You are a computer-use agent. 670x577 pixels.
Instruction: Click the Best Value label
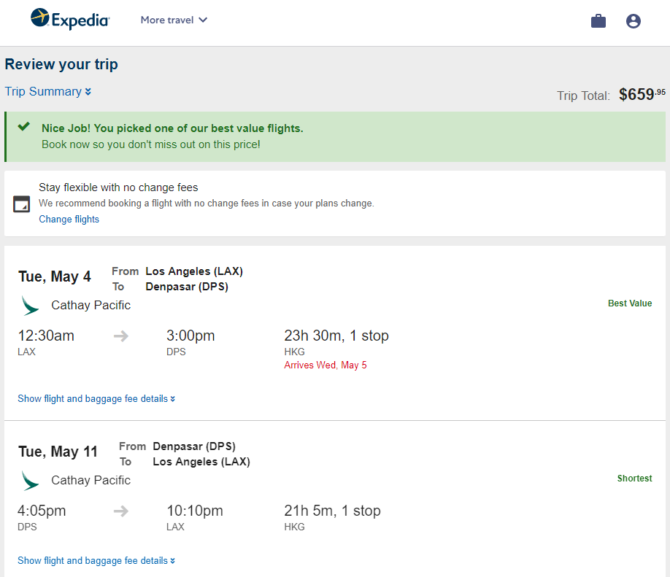[630, 303]
